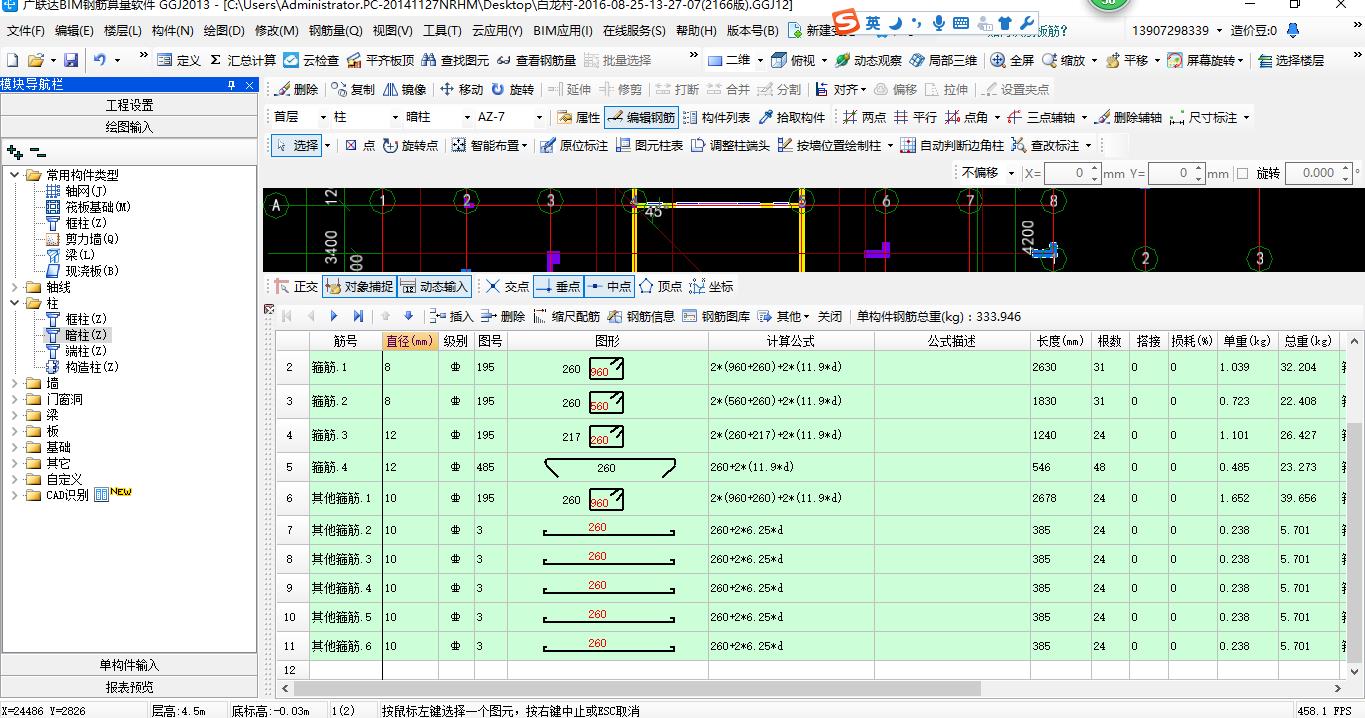Open the 工具(T) menu
Viewport: 1365px width, 718px height.
(x=442, y=31)
